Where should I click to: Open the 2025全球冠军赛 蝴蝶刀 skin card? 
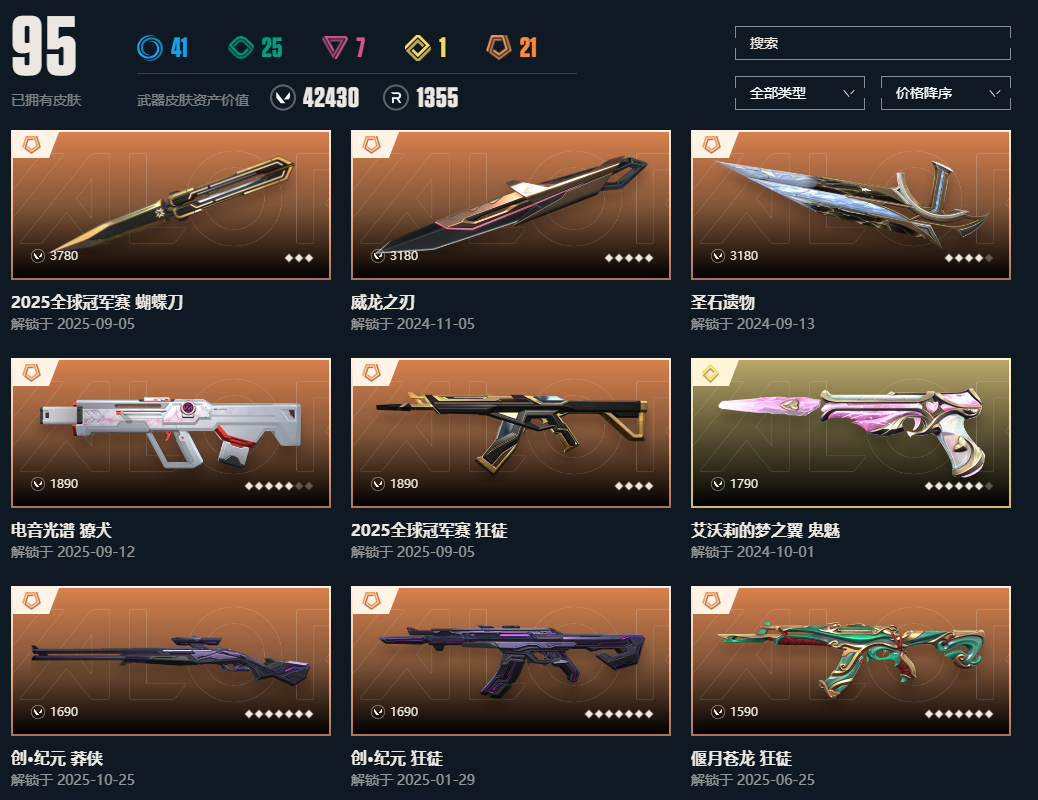171,205
